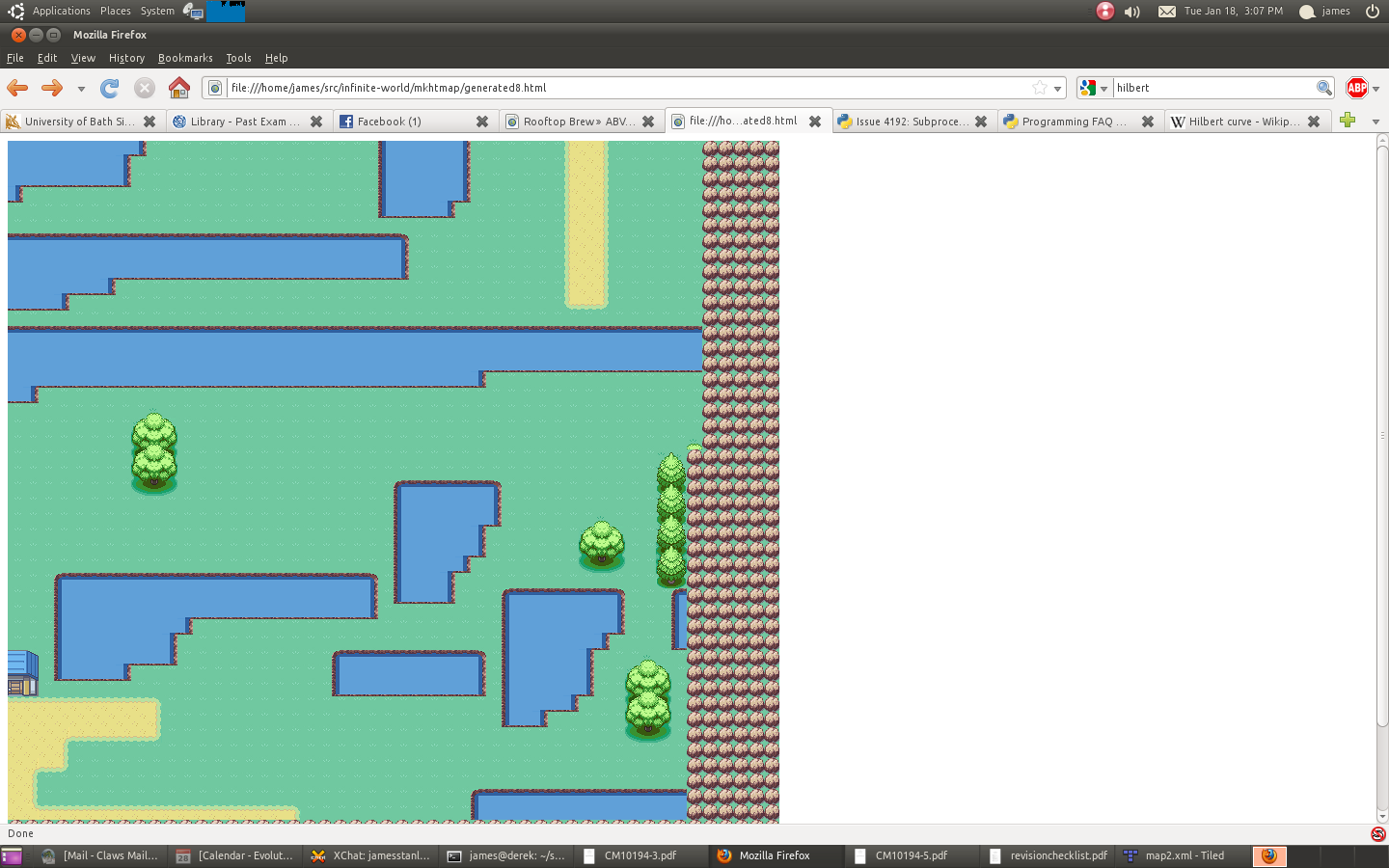The image size is (1389, 868).
Task: Click the NoScript icon in status bar
Action: pyautogui.click(x=1377, y=834)
